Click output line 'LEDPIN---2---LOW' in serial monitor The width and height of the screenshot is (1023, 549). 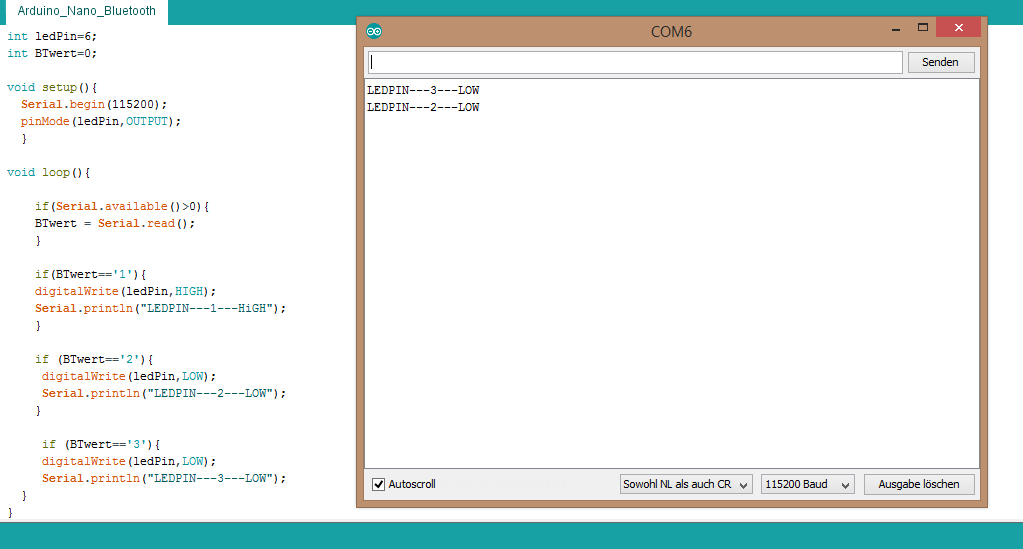[x=423, y=107]
